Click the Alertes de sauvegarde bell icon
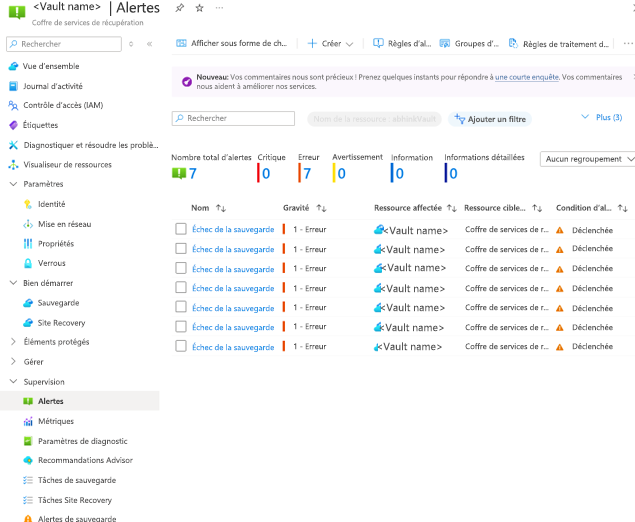 [x=28, y=518]
